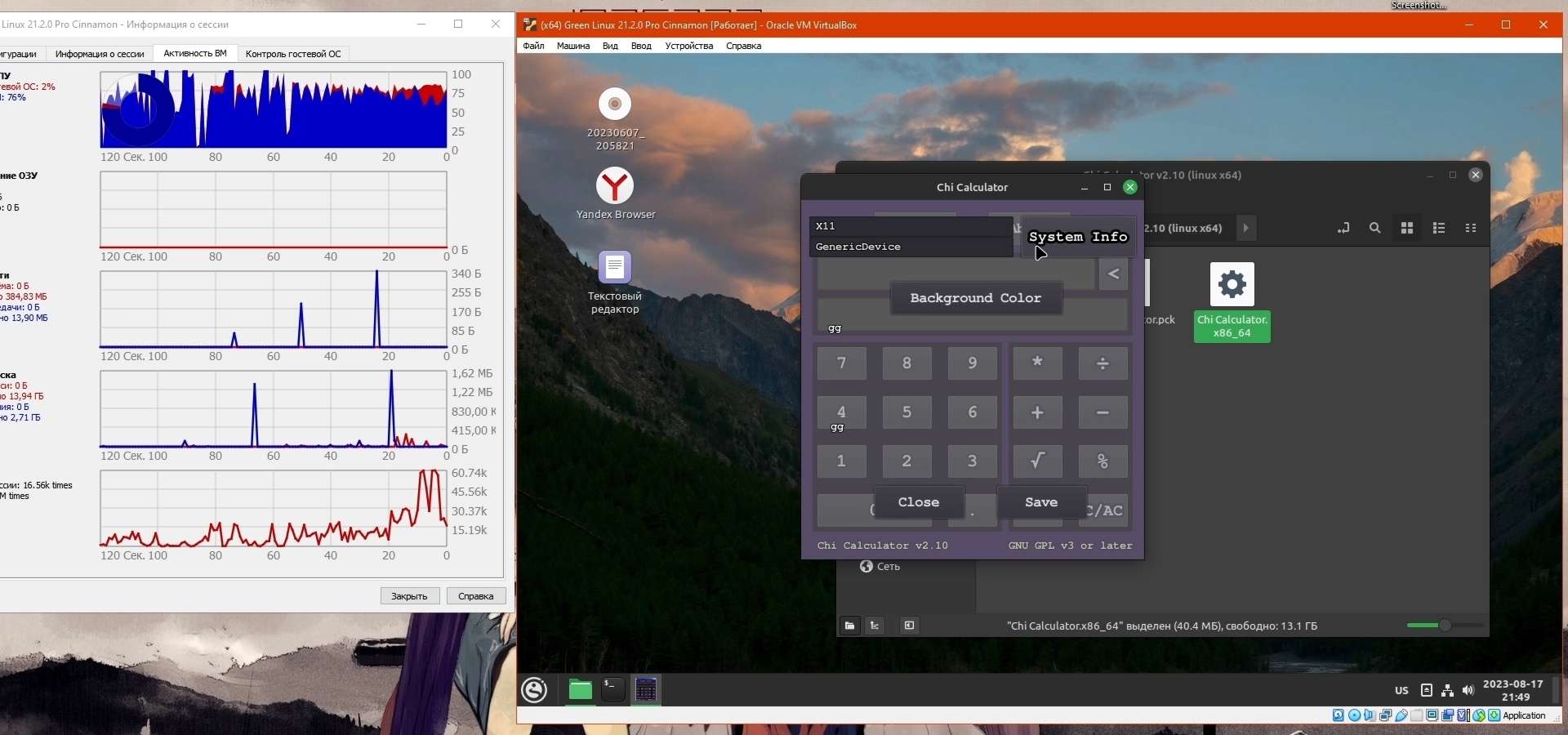Click the VirtualBox optical disk status icon
The image size is (1568, 735).
pos(1355,715)
